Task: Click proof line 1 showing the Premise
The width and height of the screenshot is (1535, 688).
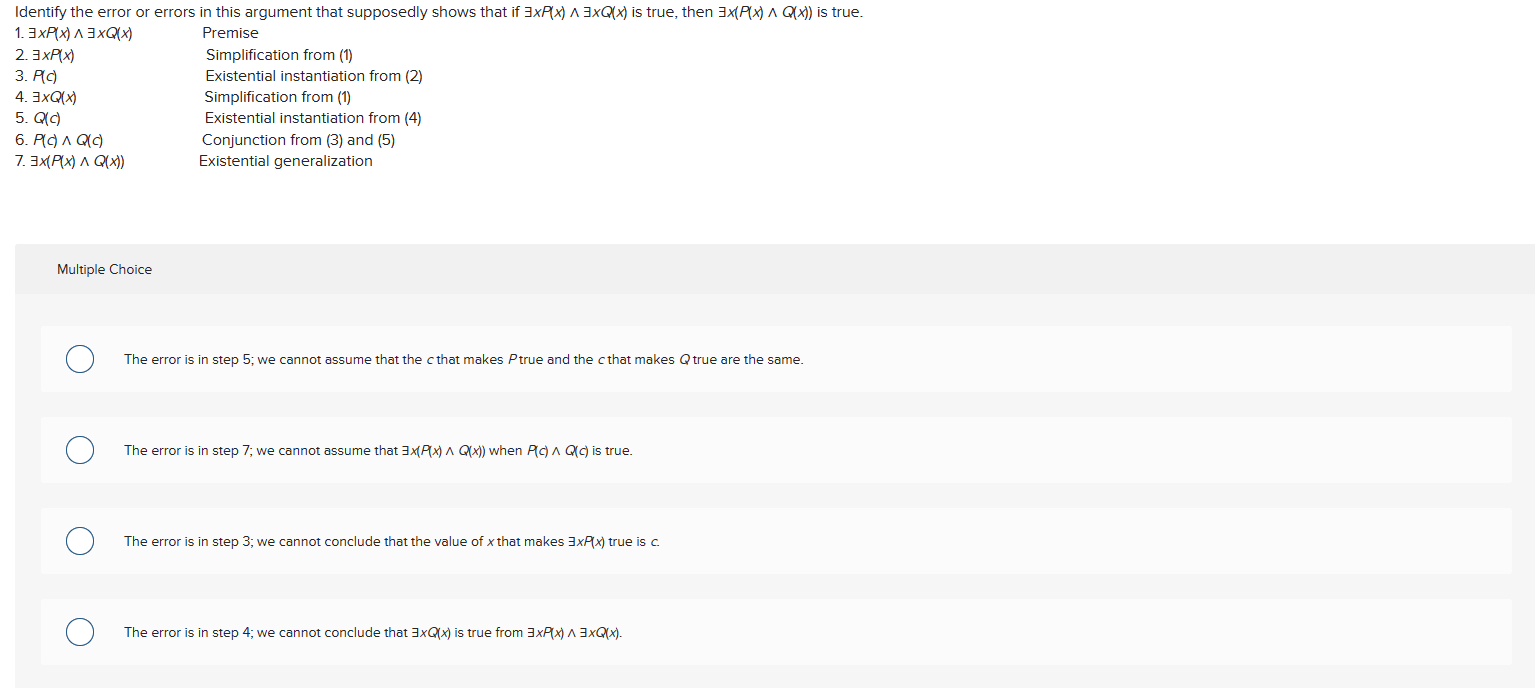Action: [136, 33]
